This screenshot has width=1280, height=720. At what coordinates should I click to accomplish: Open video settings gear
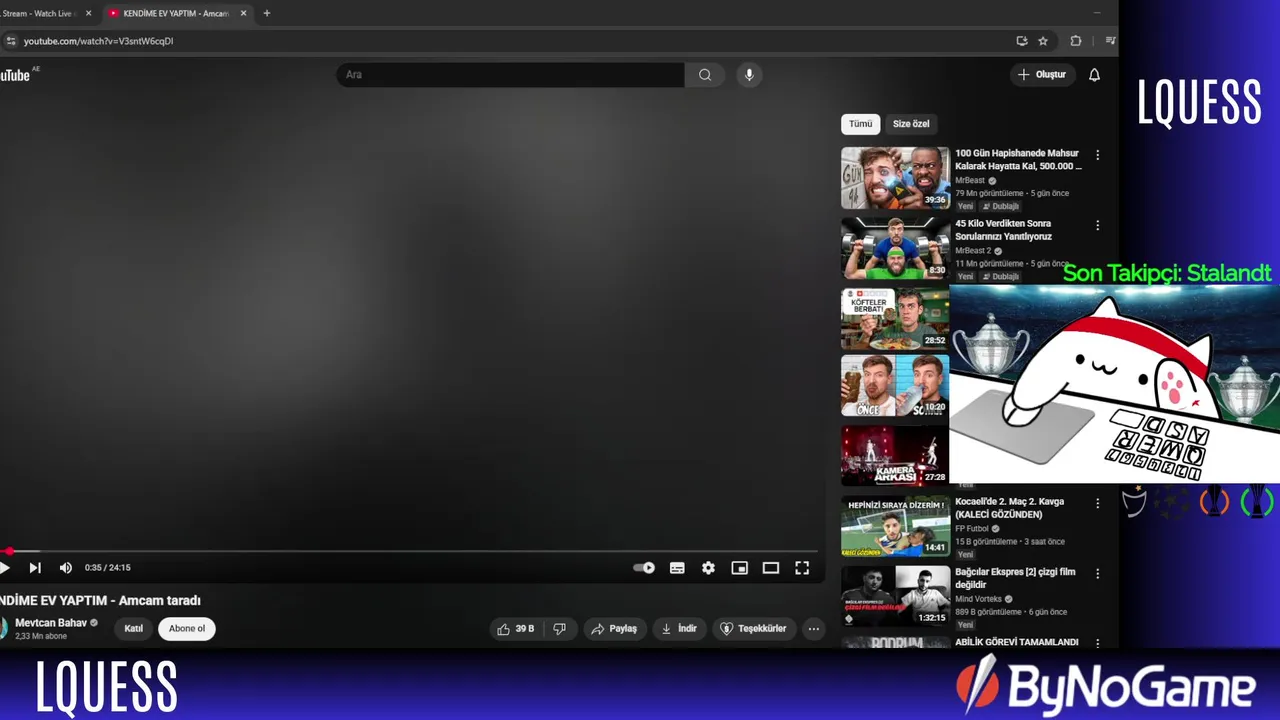coord(708,568)
